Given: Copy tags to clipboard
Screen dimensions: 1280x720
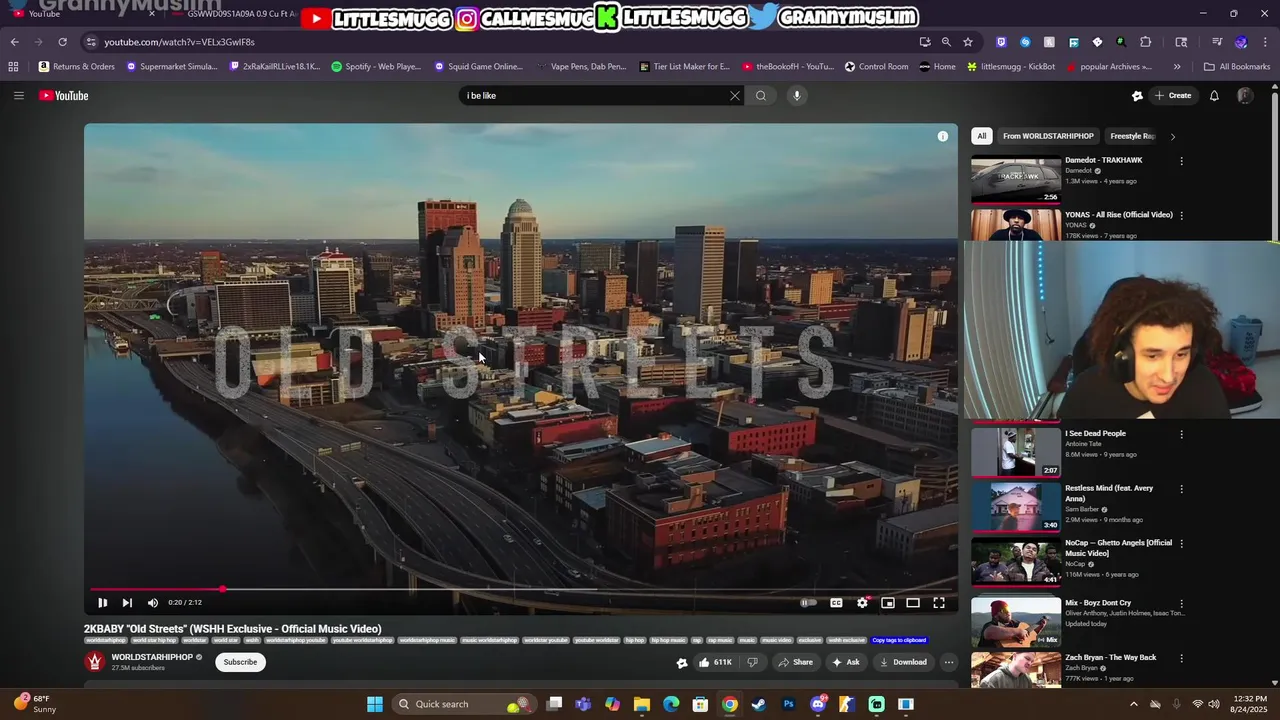Looking at the screenshot, I should pyautogui.click(x=899, y=640).
